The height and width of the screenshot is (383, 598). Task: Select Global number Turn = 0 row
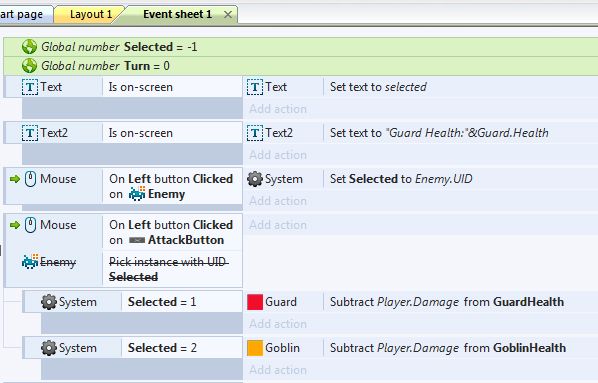point(301,66)
